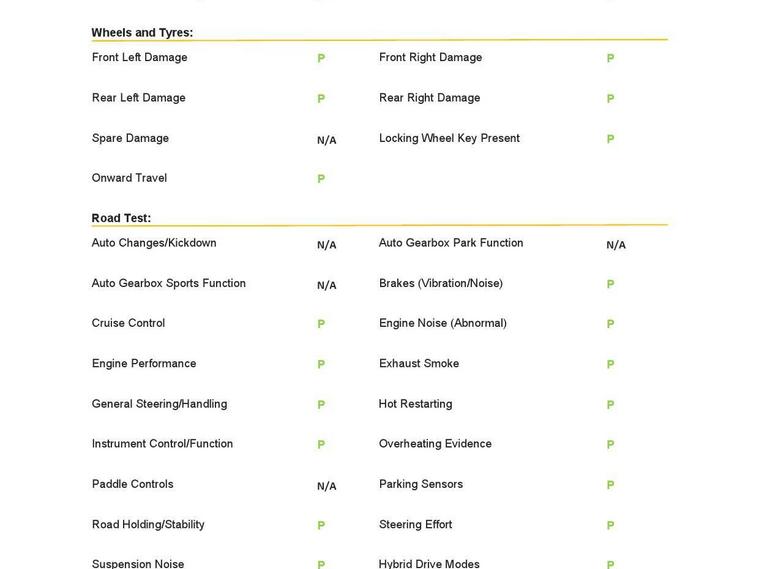This screenshot has width=759, height=569.
Task: Click the Auto Gearbox Sports Function label
Action: pyautogui.click(x=168, y=283)
